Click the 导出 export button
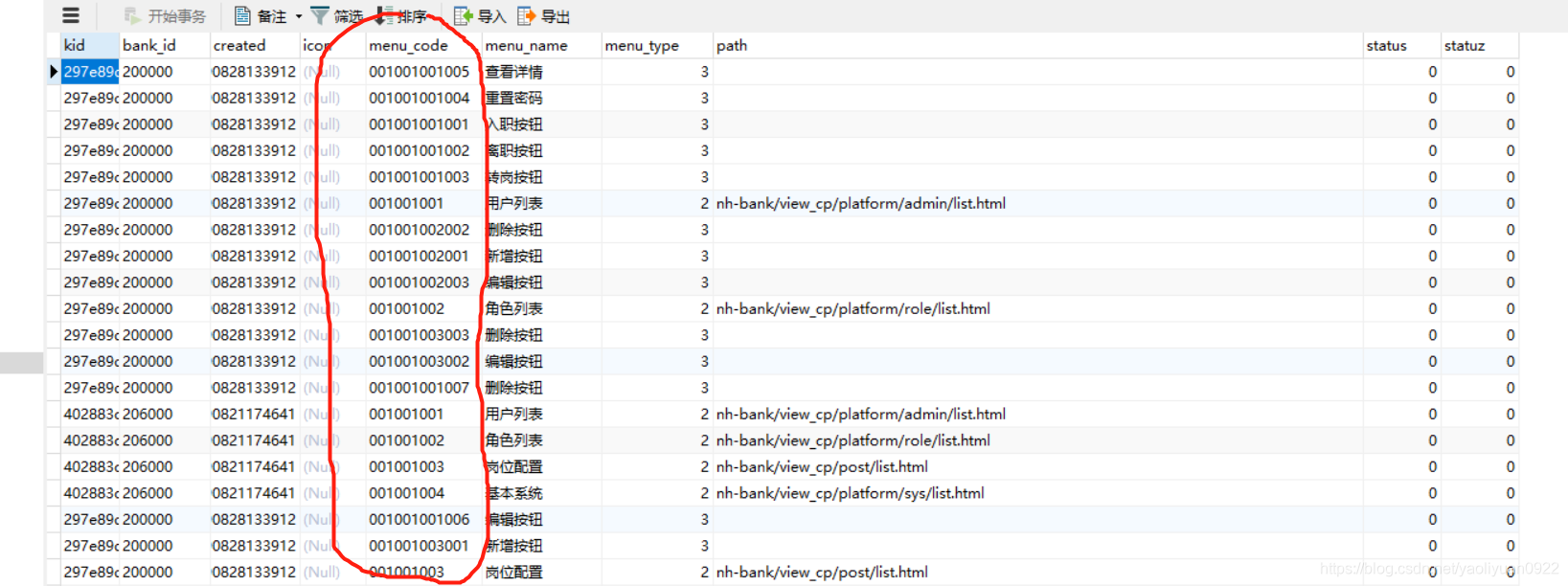Image resolution: width=1568 pixels, height=586 pixels. click(544, 16)
